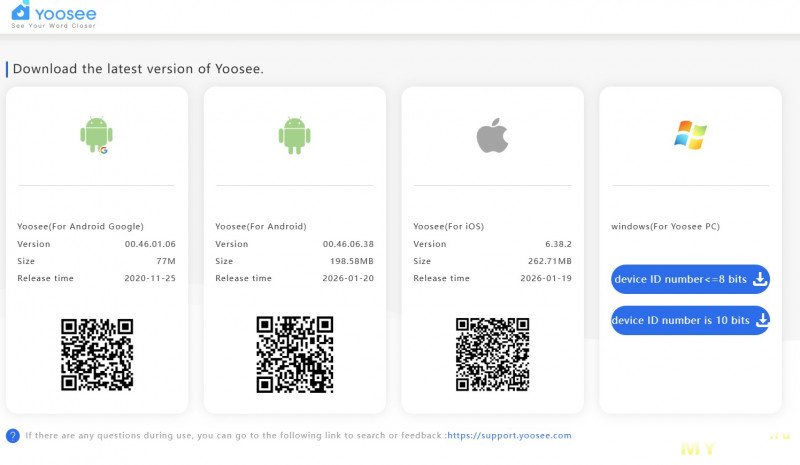Click the Apple iOS logo icon
The height and width of the screenshot is (465, 800).
coord(492,135)
